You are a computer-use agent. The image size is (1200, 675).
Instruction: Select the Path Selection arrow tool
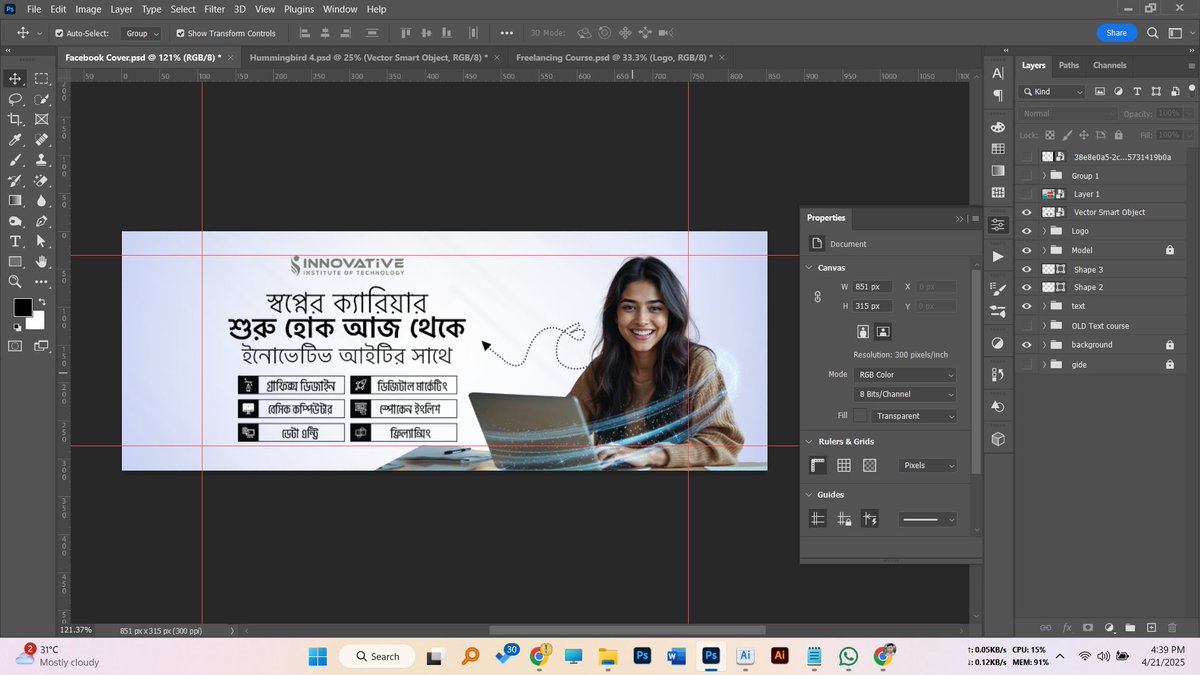point(42,242)
